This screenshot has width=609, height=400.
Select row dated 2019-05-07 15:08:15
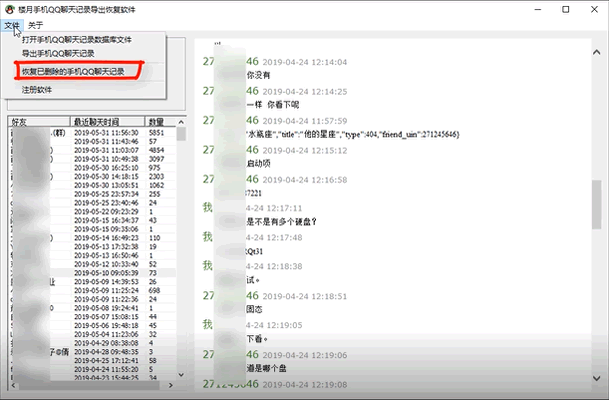(92, 317)
